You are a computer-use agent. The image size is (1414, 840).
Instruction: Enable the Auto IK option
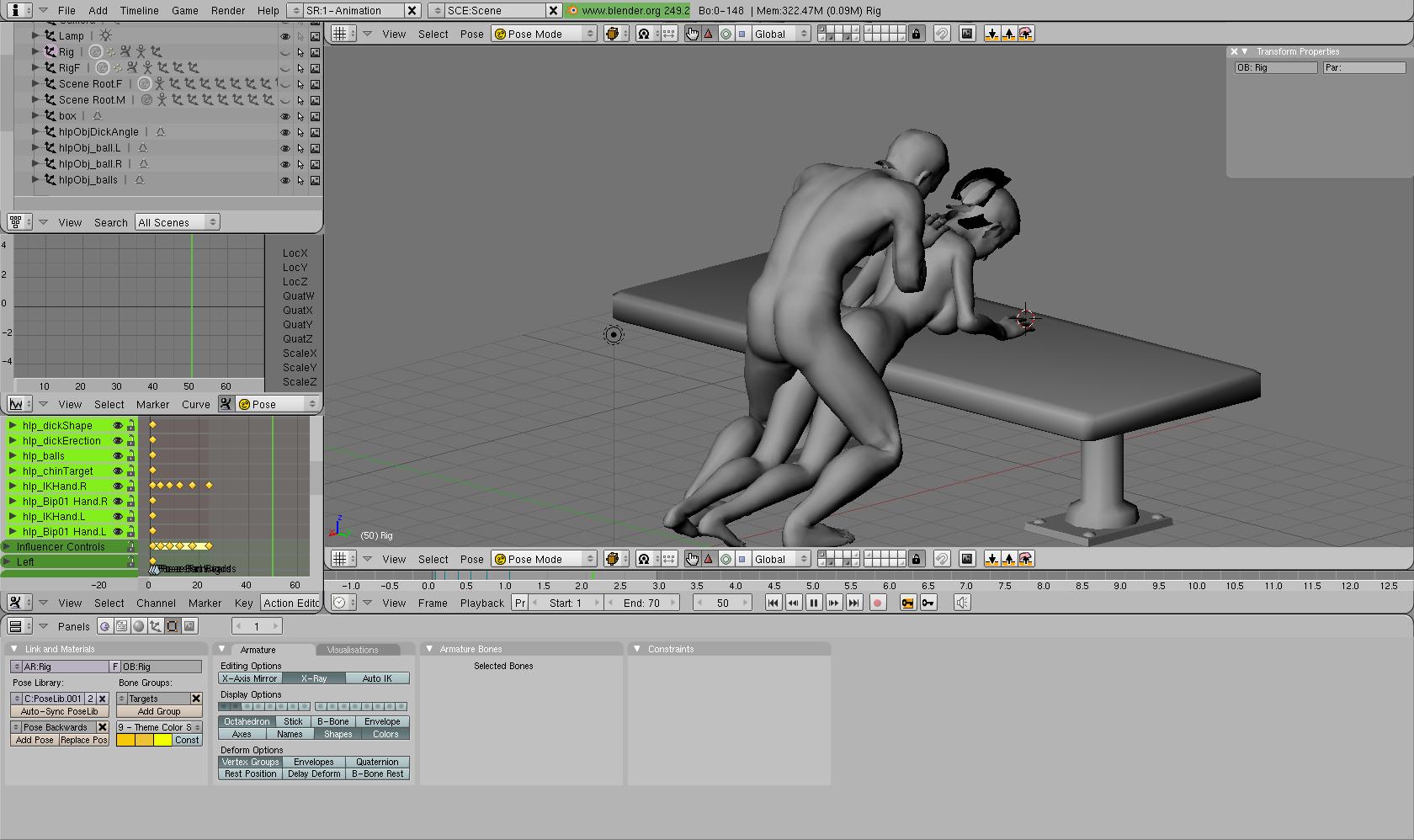(377, 678)
